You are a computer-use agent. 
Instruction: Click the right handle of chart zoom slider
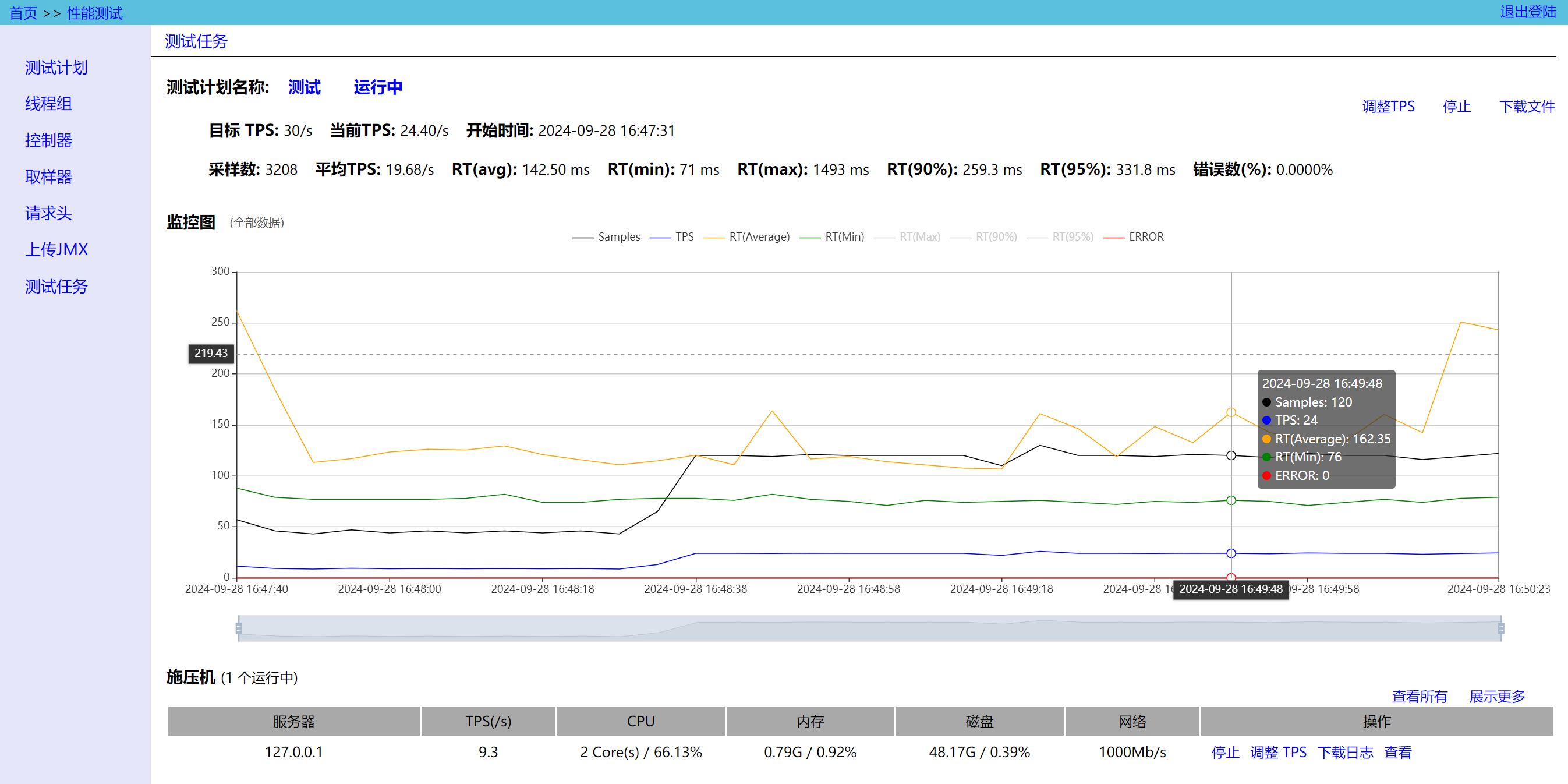(x=1501, y=628)
